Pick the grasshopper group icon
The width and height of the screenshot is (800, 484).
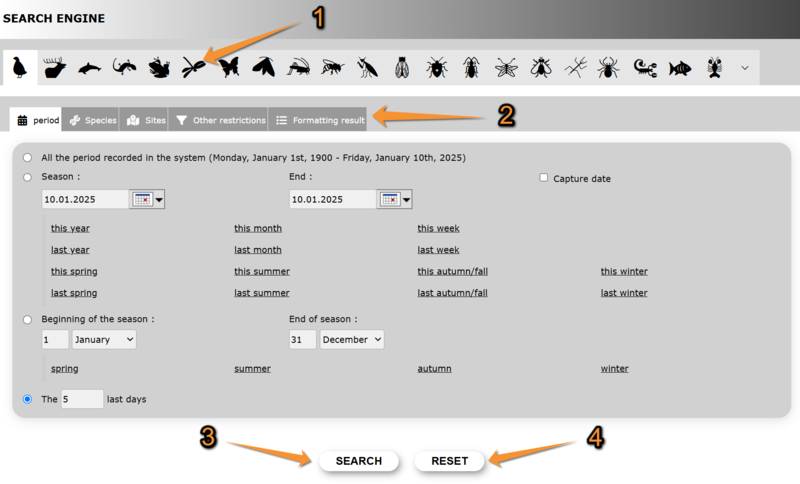click(x=298, y=67)
